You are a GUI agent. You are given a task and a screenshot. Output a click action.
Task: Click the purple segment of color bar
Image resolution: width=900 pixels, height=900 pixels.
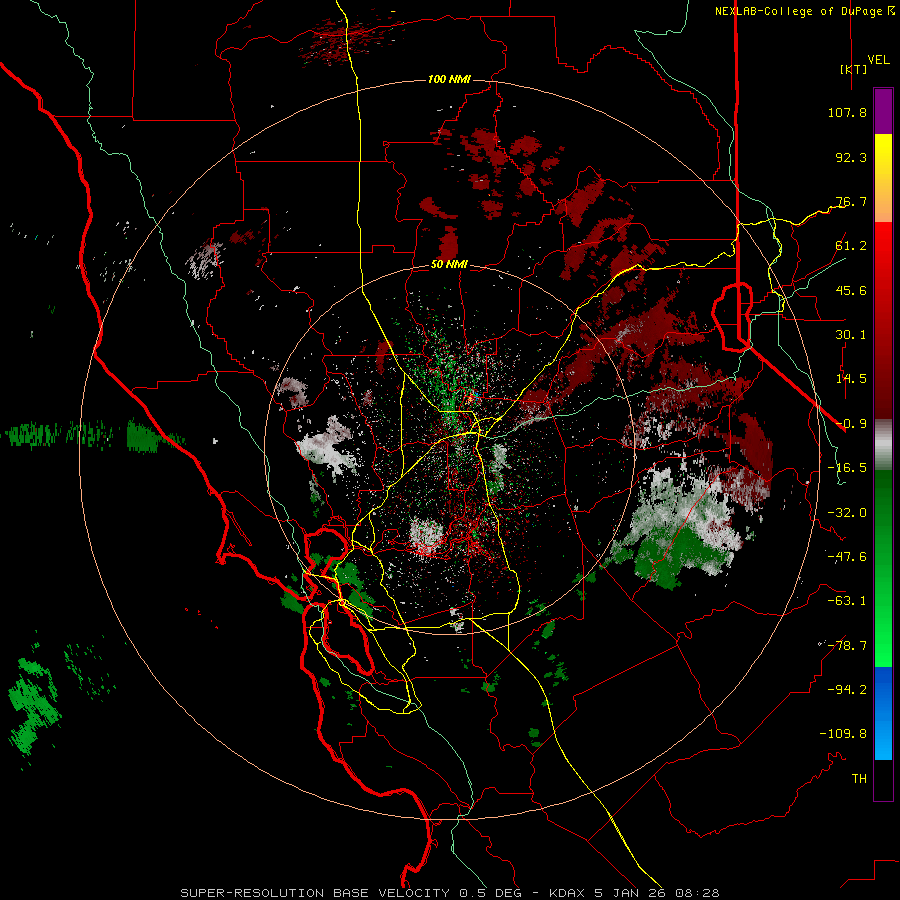coord(883,111)
